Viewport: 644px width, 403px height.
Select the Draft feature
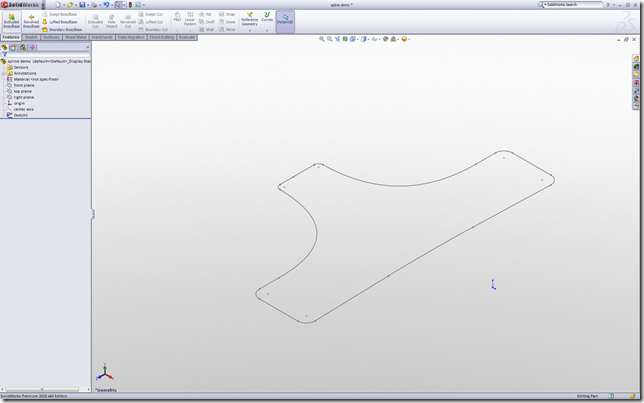[207, 22]
